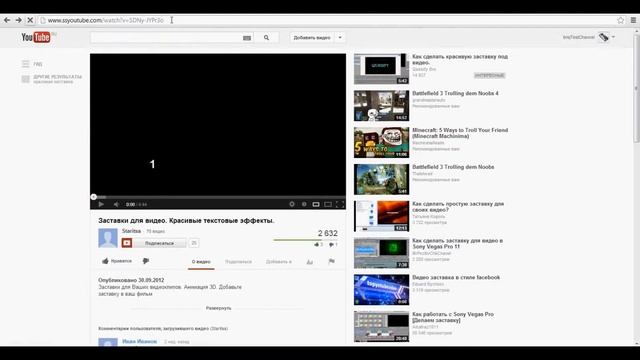Stop page loading with the X button
This screenshot has height=360, width=640.
[30, 20]
